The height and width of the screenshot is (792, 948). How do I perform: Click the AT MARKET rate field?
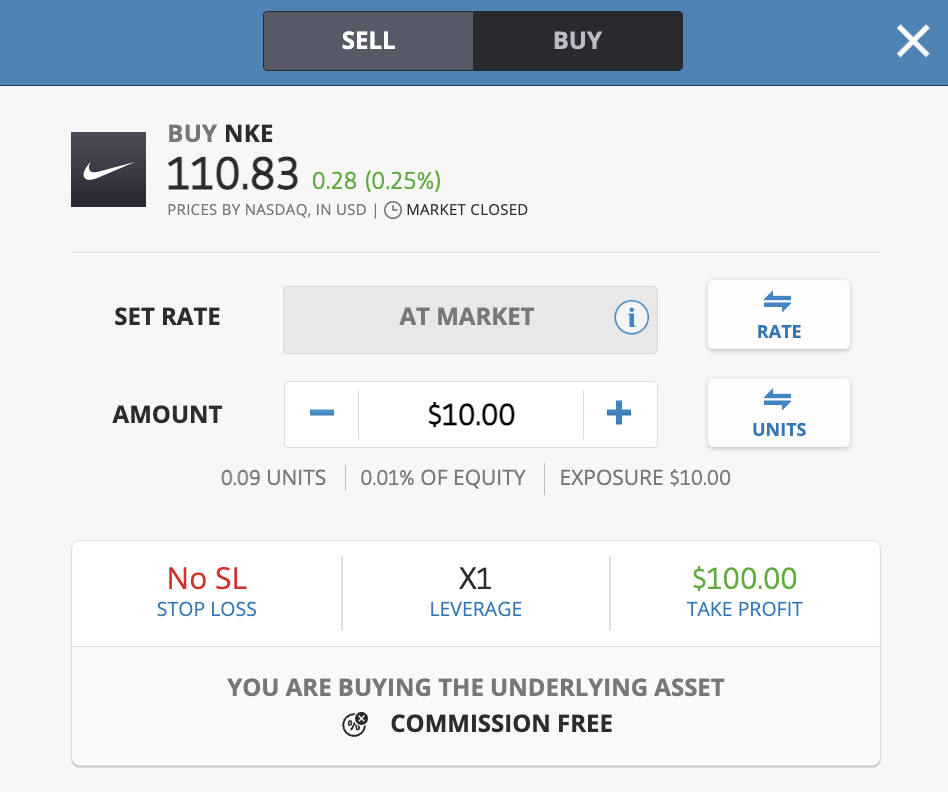[466, 318]
